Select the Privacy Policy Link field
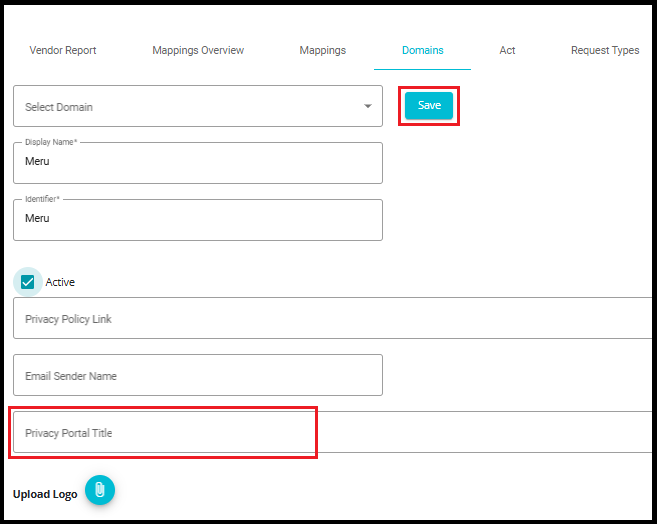657x524 pixels. 333,318
